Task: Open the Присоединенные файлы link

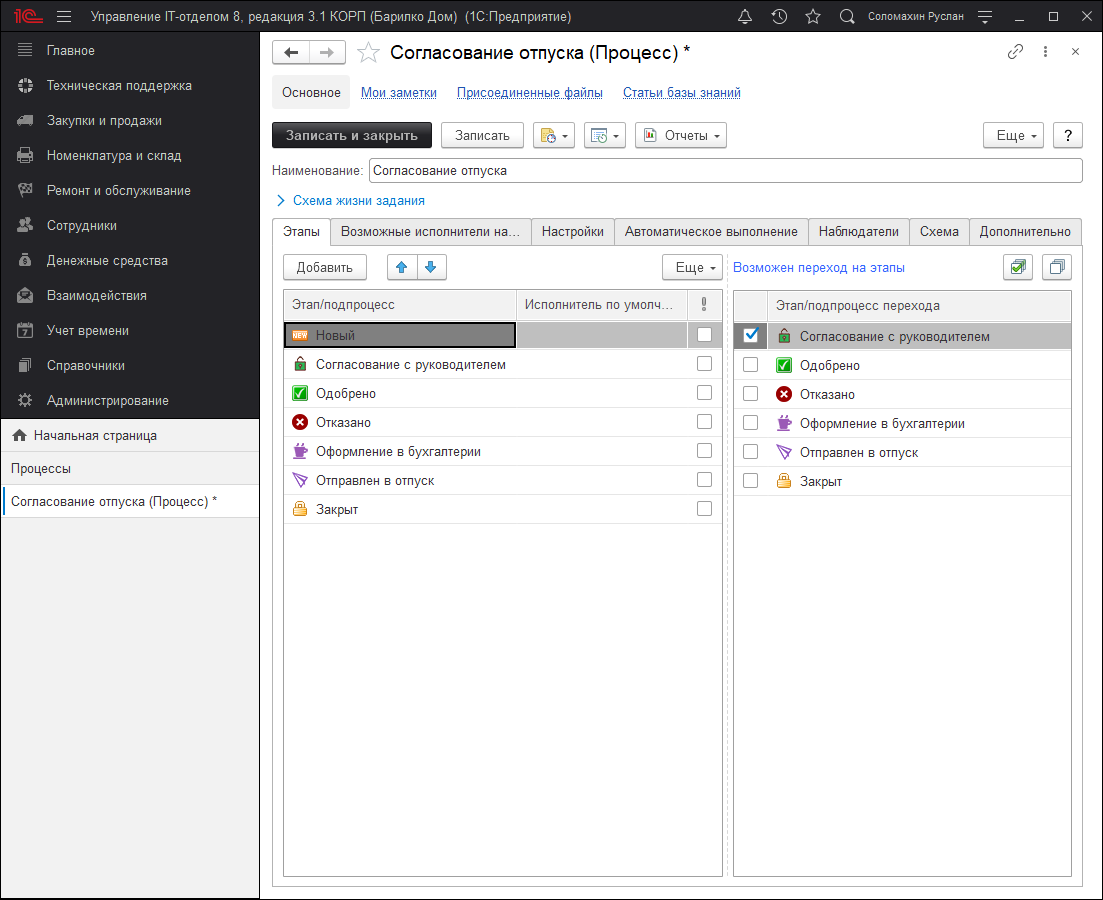Action: (529, 92)
